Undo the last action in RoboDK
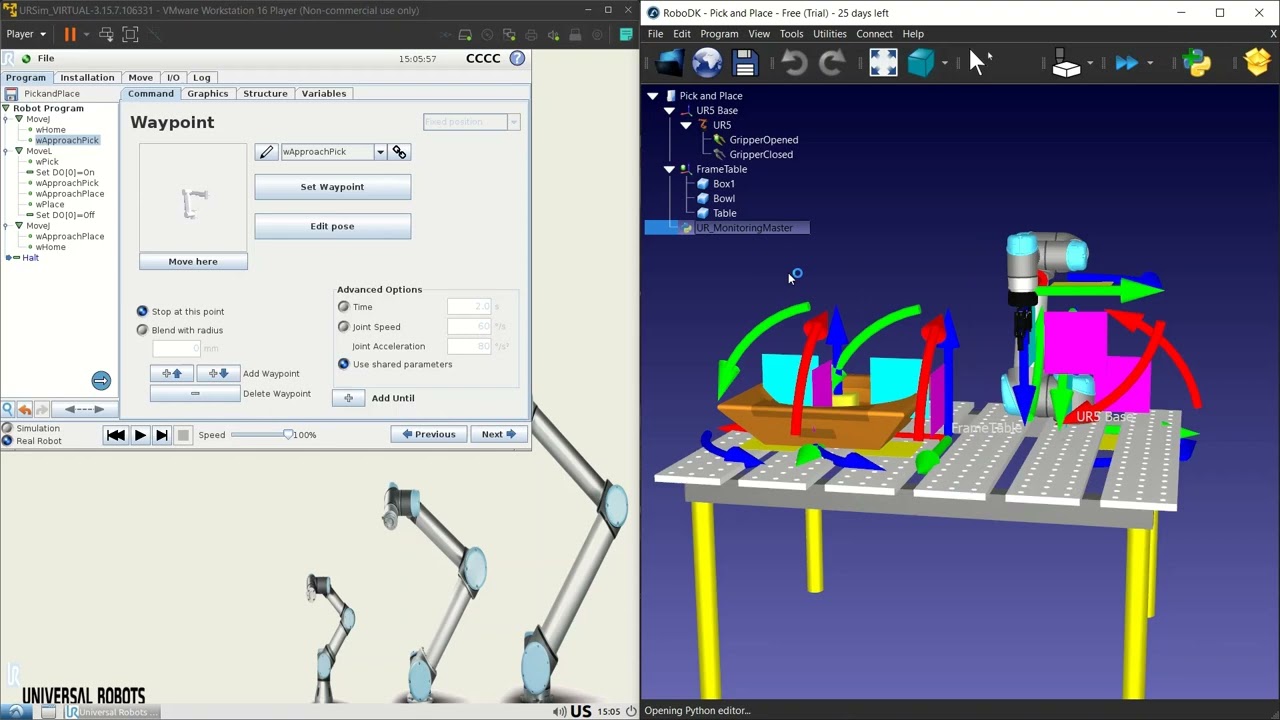This screenshot has width=1280, height=720. 794,63
